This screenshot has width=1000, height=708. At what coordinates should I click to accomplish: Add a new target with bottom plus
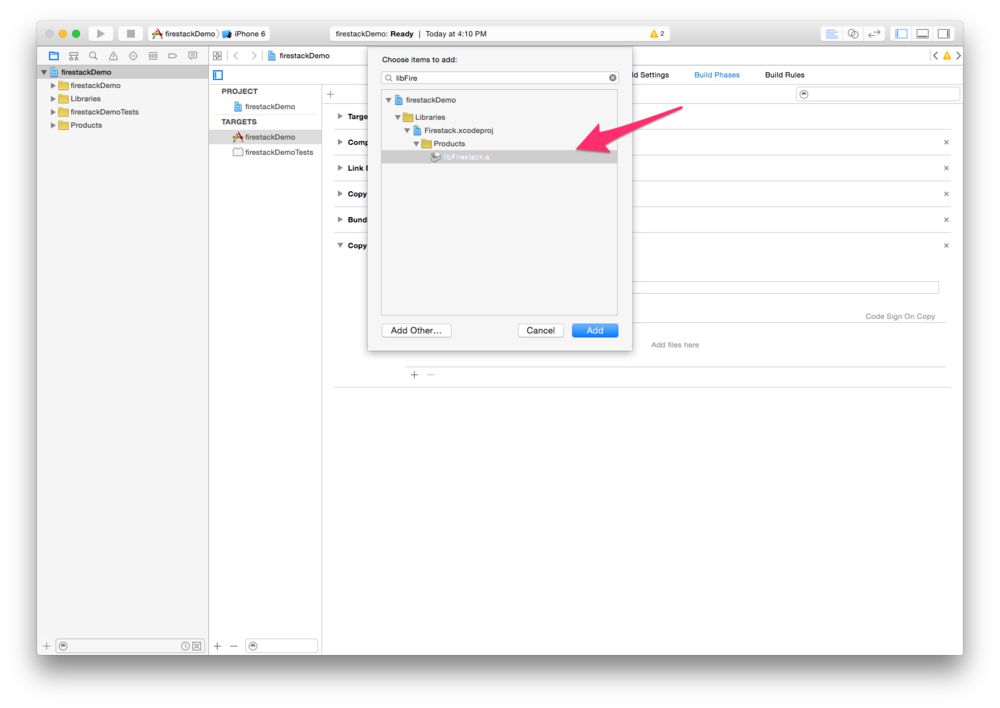pyautogui.click(x=217, y=646)
